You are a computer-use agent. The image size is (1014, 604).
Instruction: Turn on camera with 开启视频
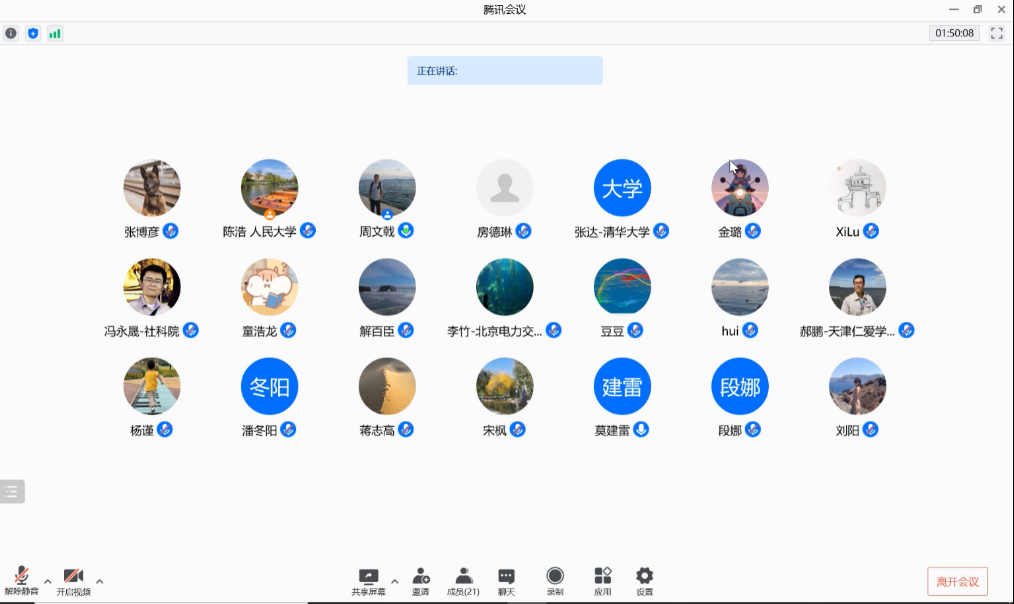pos(73,580)
